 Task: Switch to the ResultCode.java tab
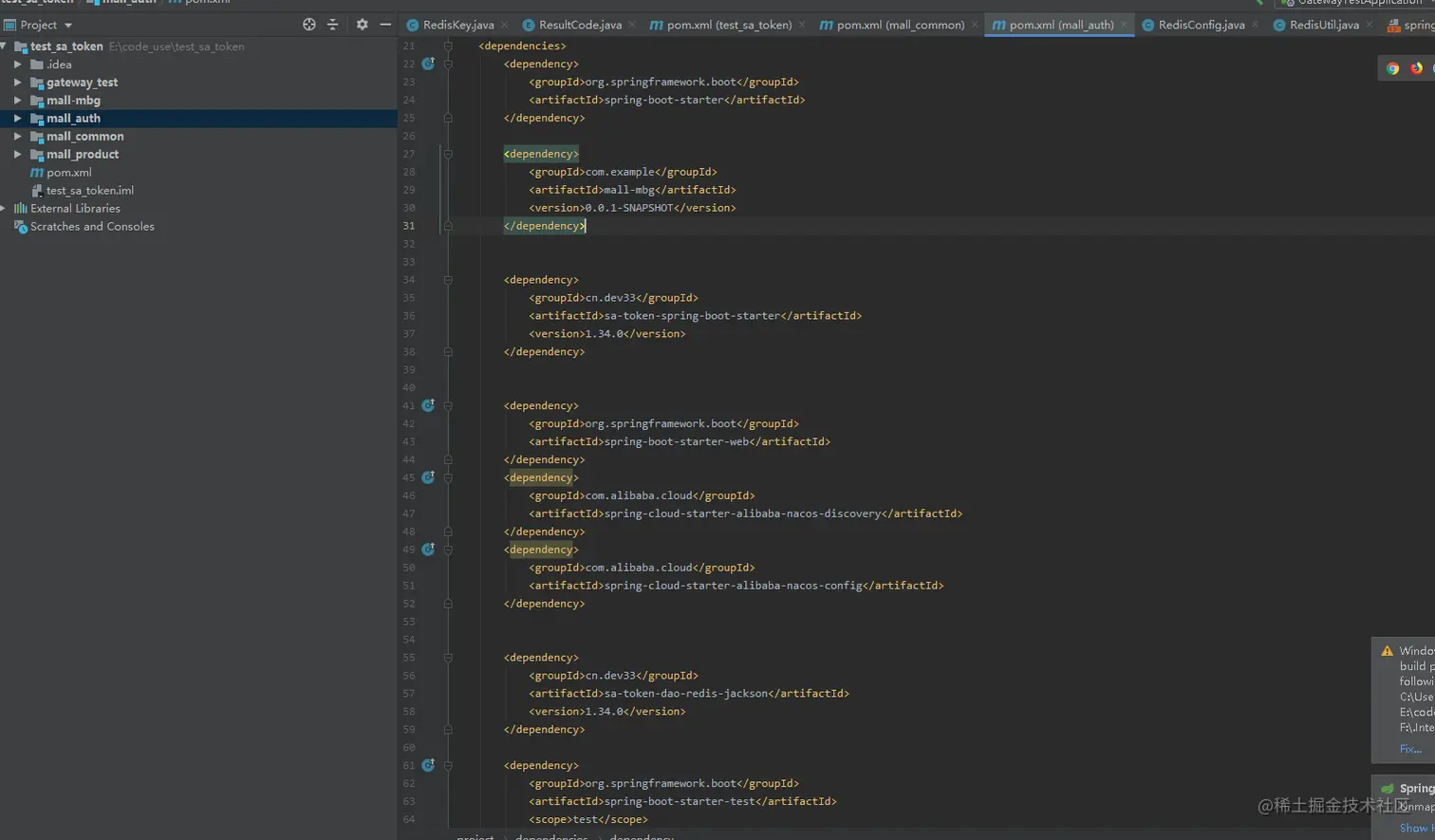580,25
